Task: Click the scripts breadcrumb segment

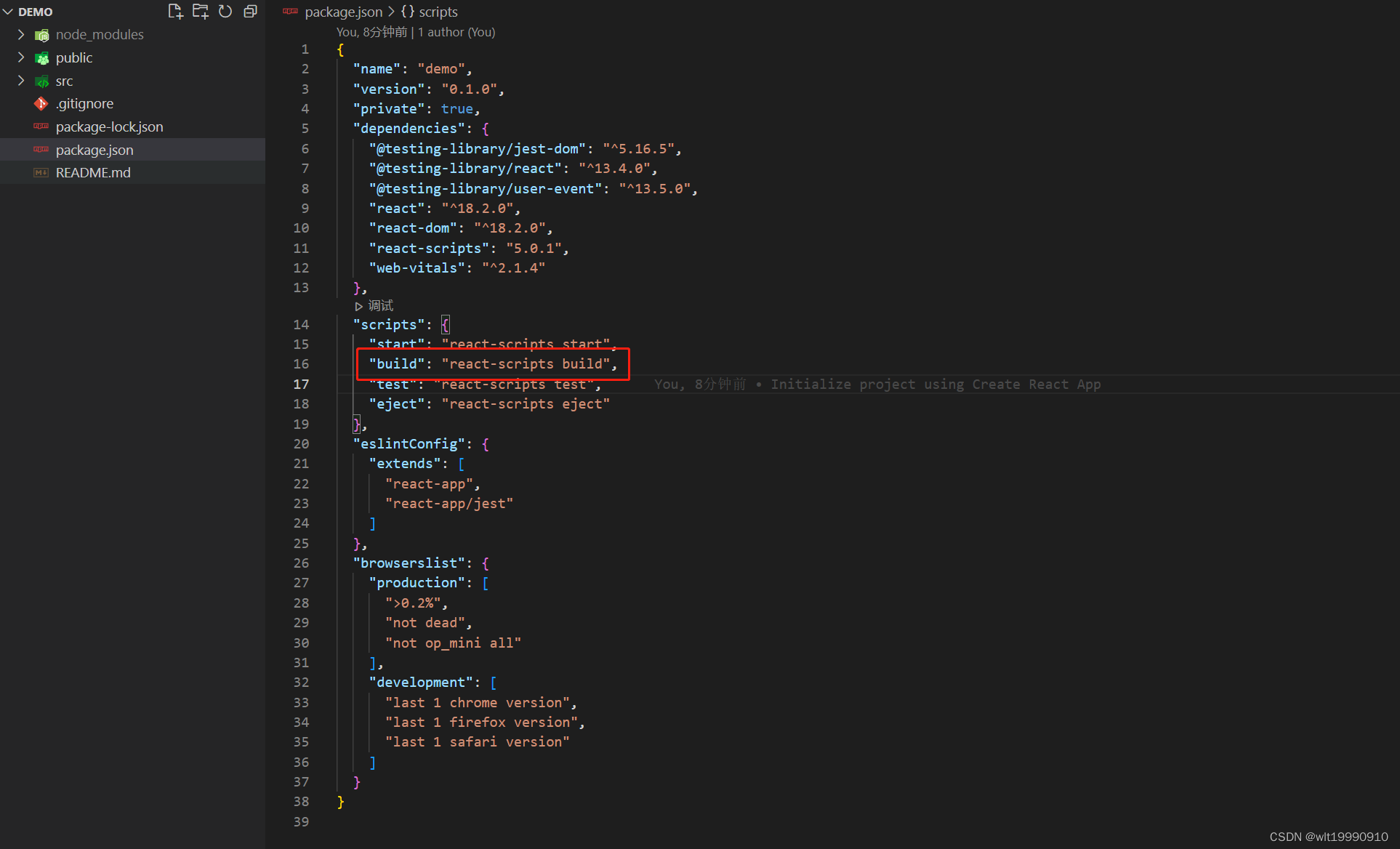Action: tap(438, 12)
